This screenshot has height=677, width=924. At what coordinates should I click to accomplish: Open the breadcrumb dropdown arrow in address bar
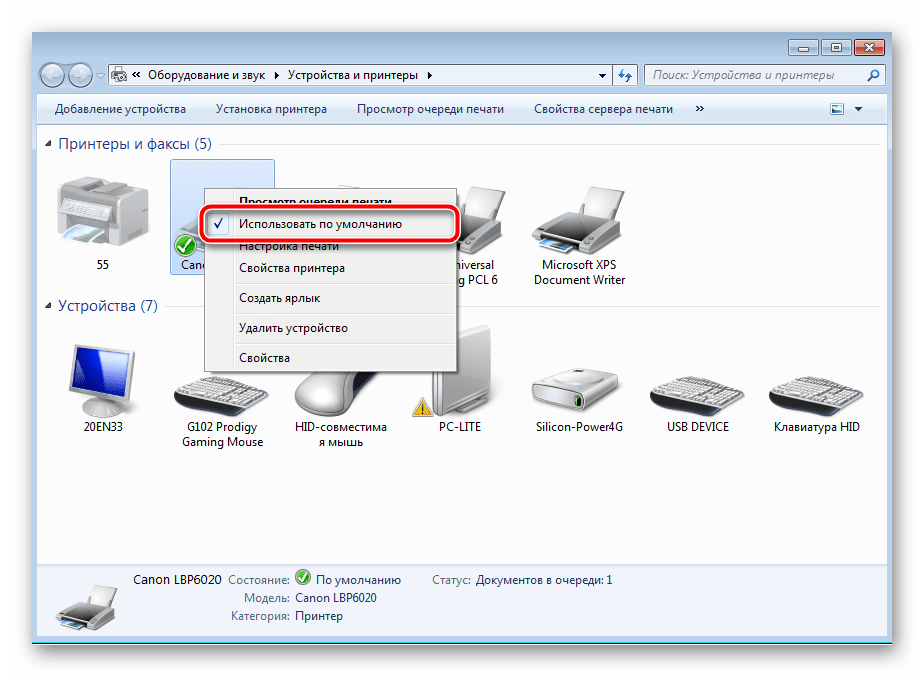pyautogui.click(x=601, y=75)
